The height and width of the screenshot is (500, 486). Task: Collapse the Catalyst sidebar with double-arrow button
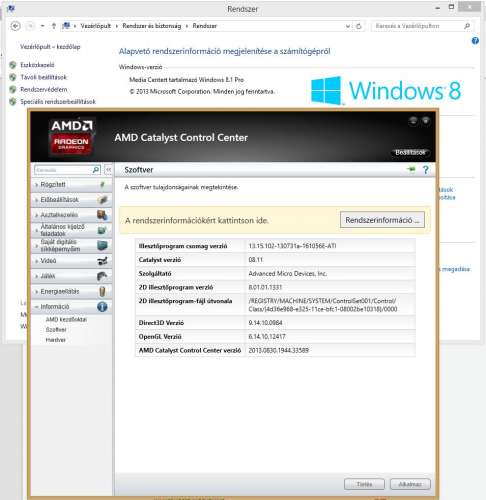(x=108, y=170)
